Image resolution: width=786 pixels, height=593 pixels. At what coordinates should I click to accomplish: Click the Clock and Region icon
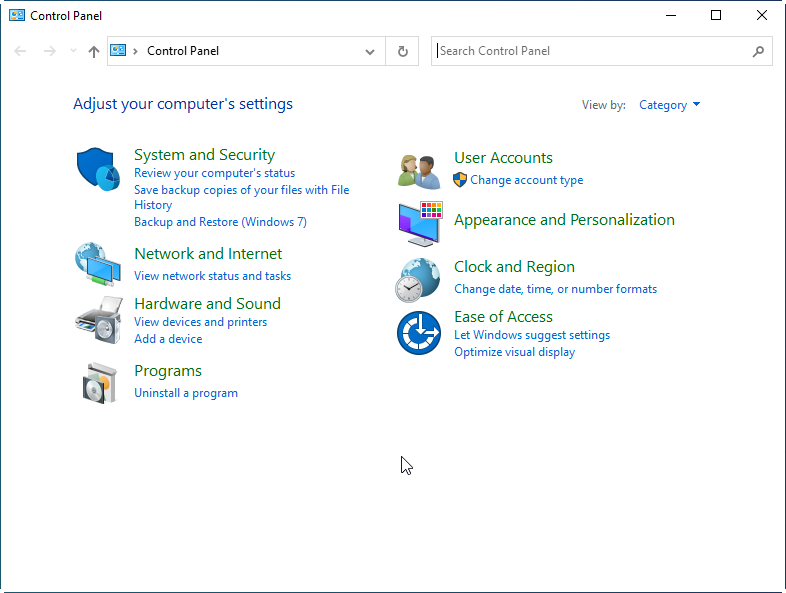pos(418,279)
